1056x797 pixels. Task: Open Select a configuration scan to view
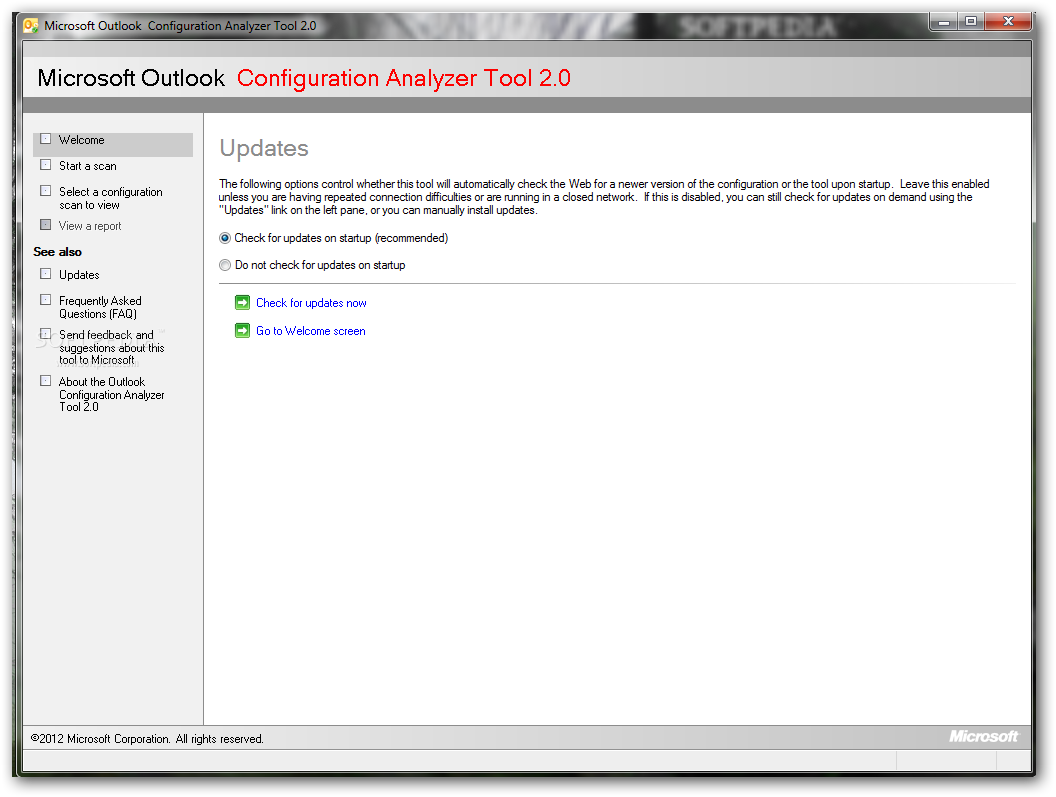[110, 198]
